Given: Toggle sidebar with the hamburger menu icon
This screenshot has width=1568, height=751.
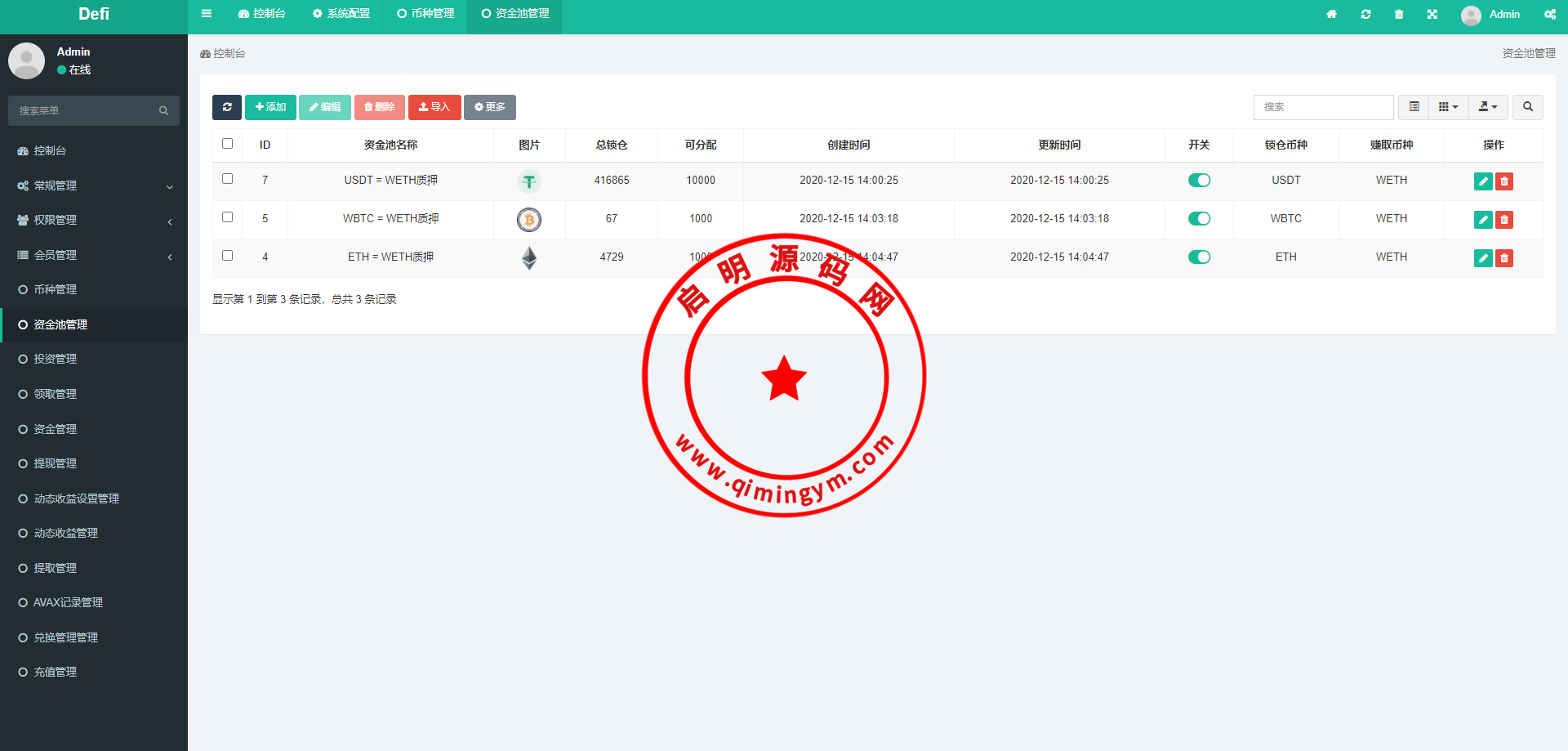Looking at the screenshot, I should [207, 14].
